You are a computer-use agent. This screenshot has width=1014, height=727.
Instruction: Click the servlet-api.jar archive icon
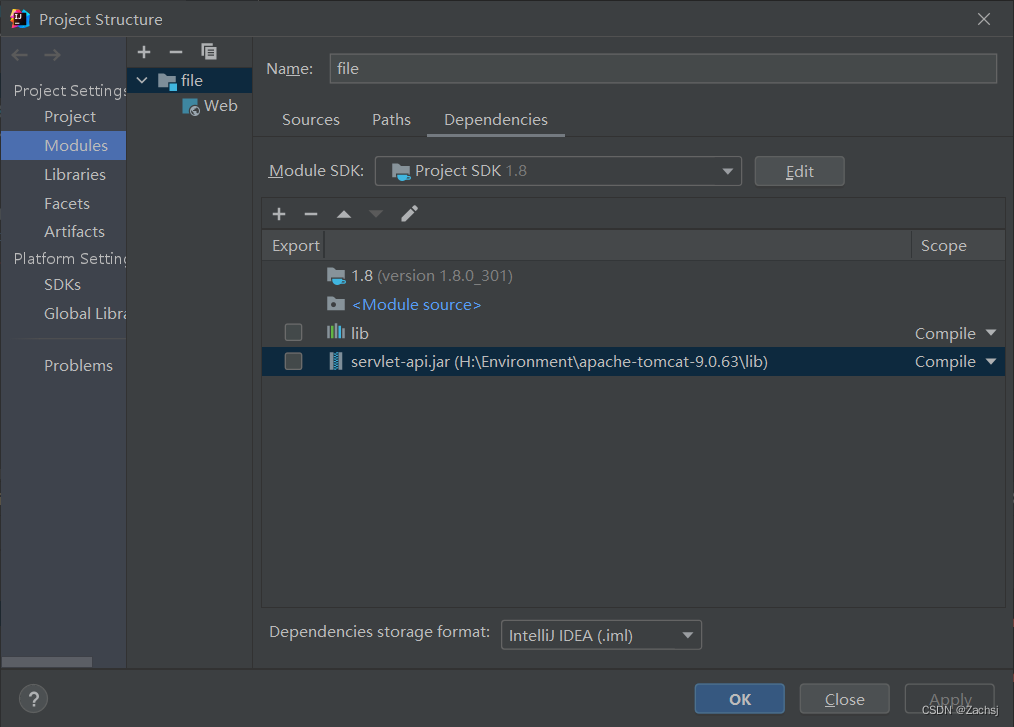point(336,361)
